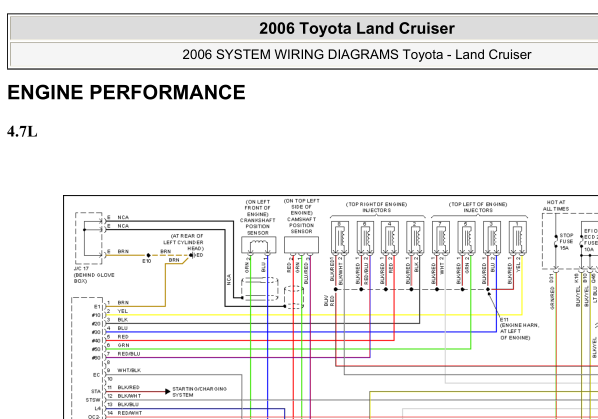Viewport: 598px width, 419px height.
Task: Click the '5 RED' pin label
Action: point(118,337)
